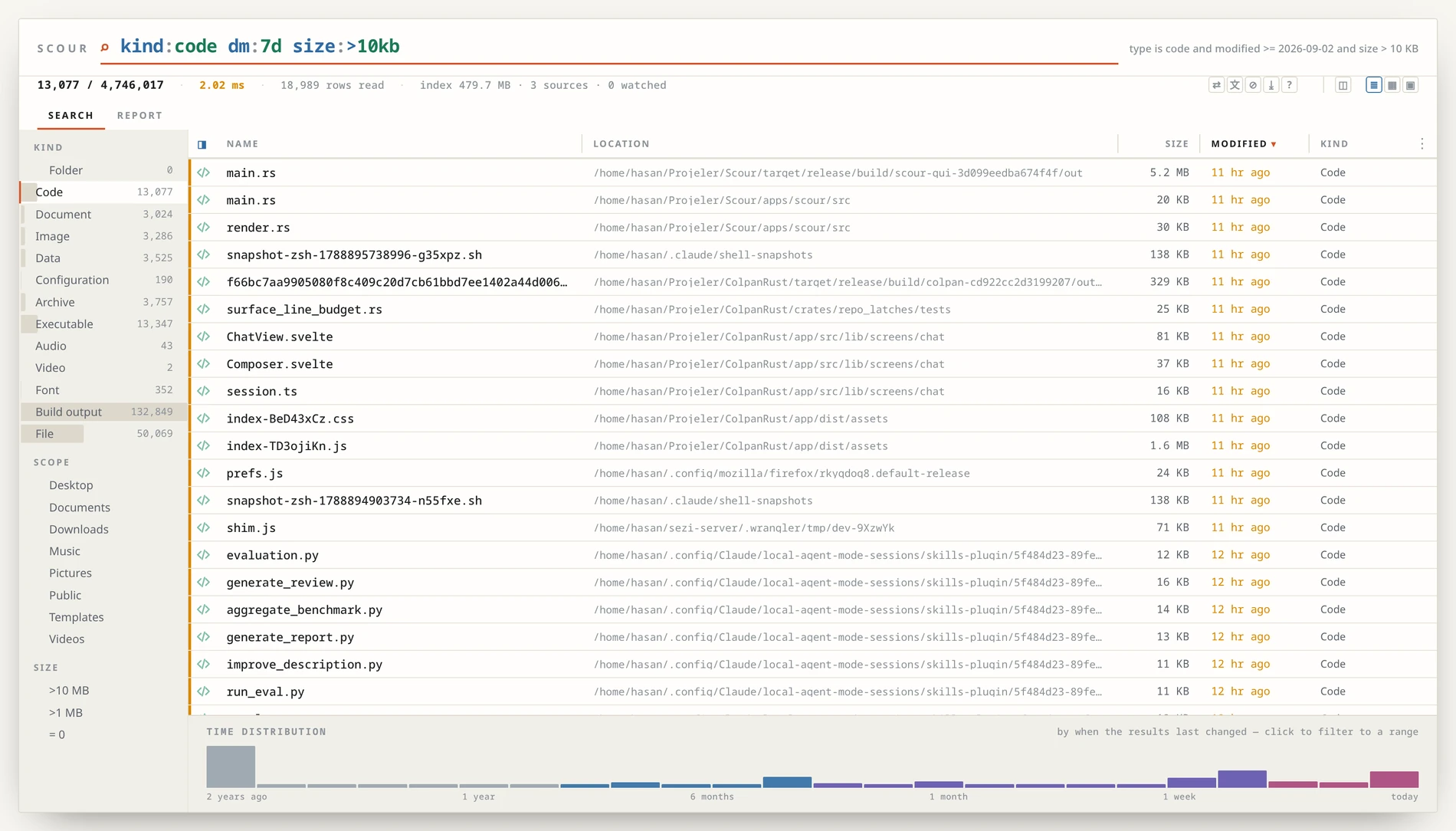Open the column options kebab menu

(x=1422, y=143)
